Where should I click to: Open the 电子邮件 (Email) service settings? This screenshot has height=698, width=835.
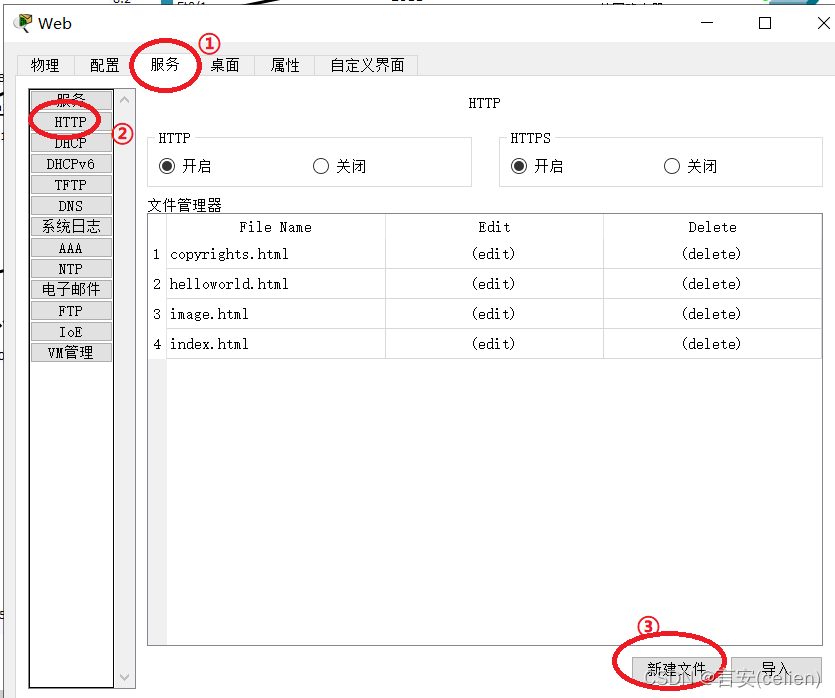click(70, 289)
